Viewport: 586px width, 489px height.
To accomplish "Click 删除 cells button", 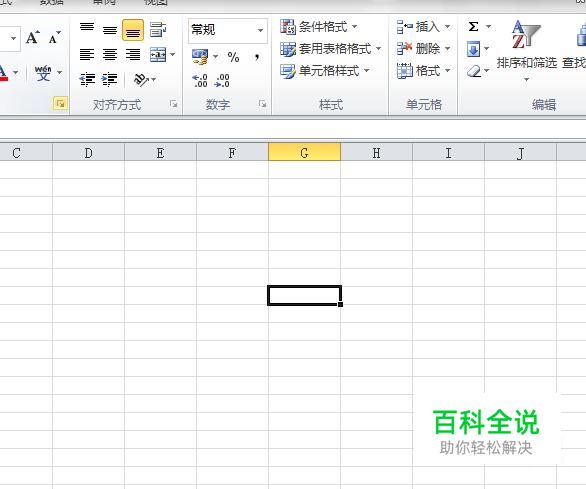I will 419,48.
